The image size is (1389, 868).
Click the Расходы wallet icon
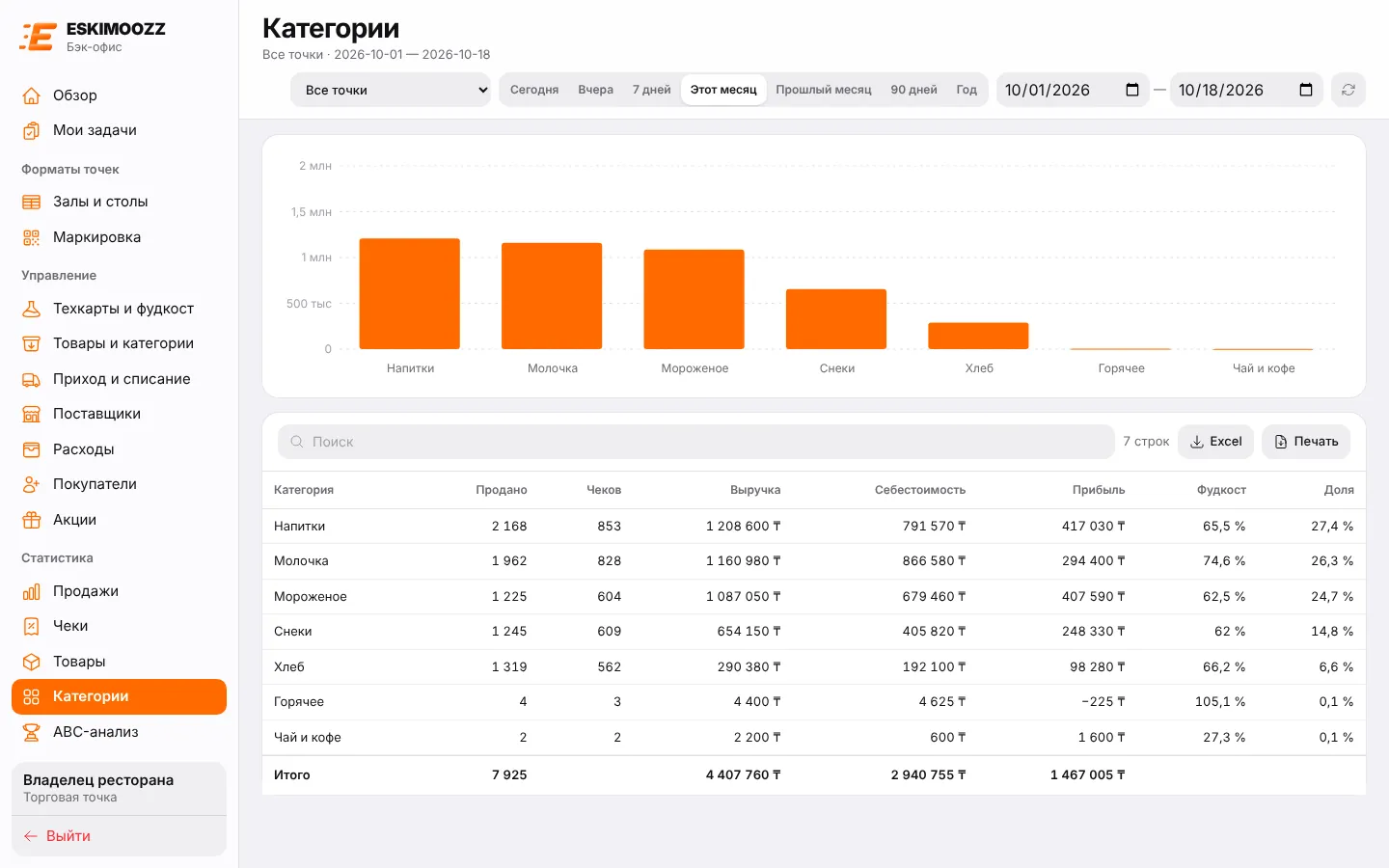[x=32, y=449]
